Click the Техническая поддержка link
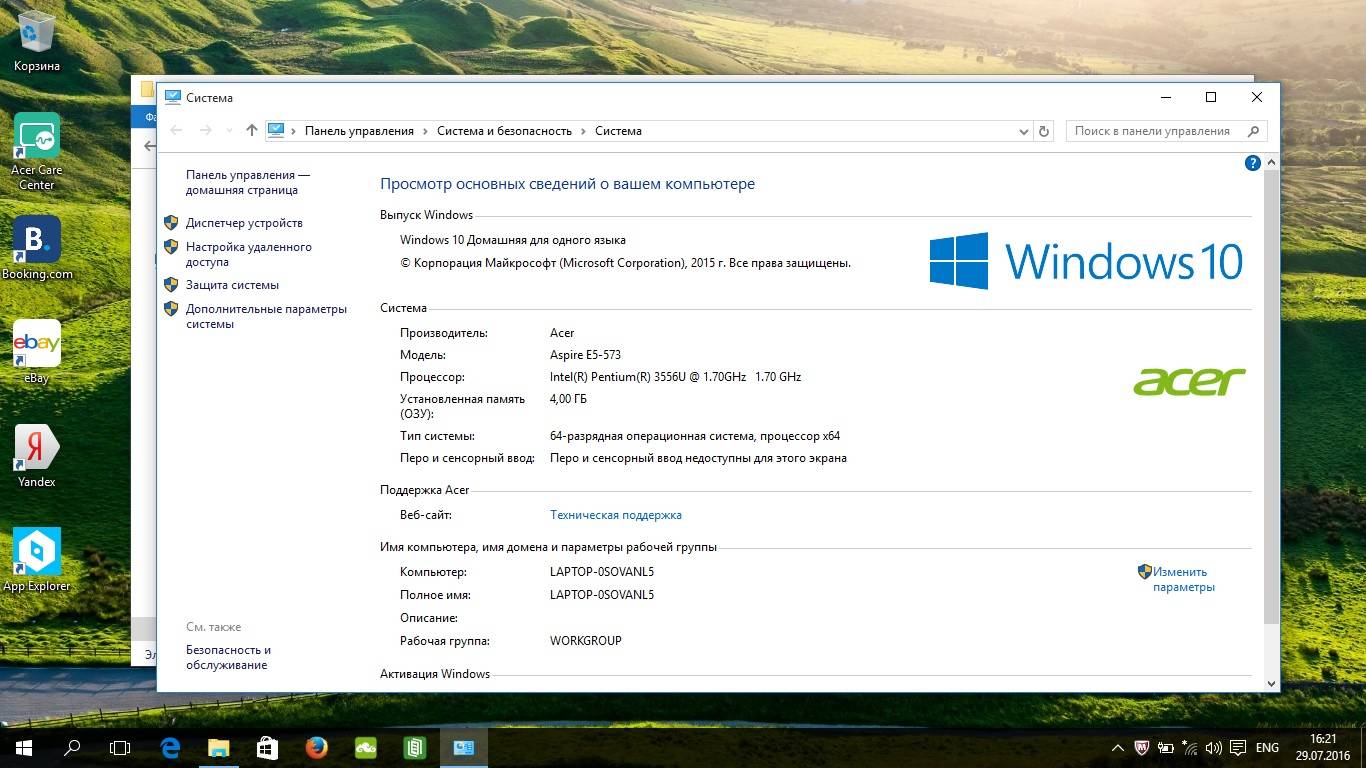The image size is (1366, 768). (x=616, y=515)
